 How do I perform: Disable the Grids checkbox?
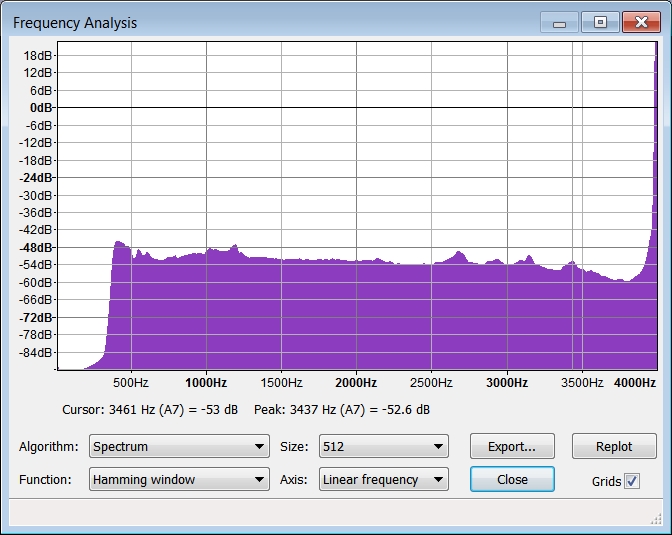click(x=631, y=481)
